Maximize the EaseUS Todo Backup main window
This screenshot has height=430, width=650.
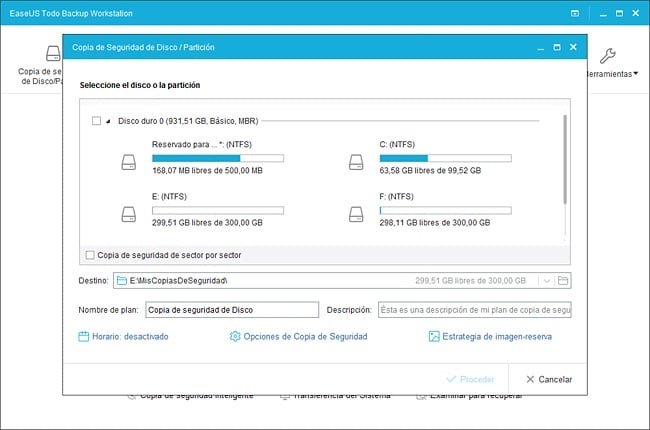[x=619, y=13]
